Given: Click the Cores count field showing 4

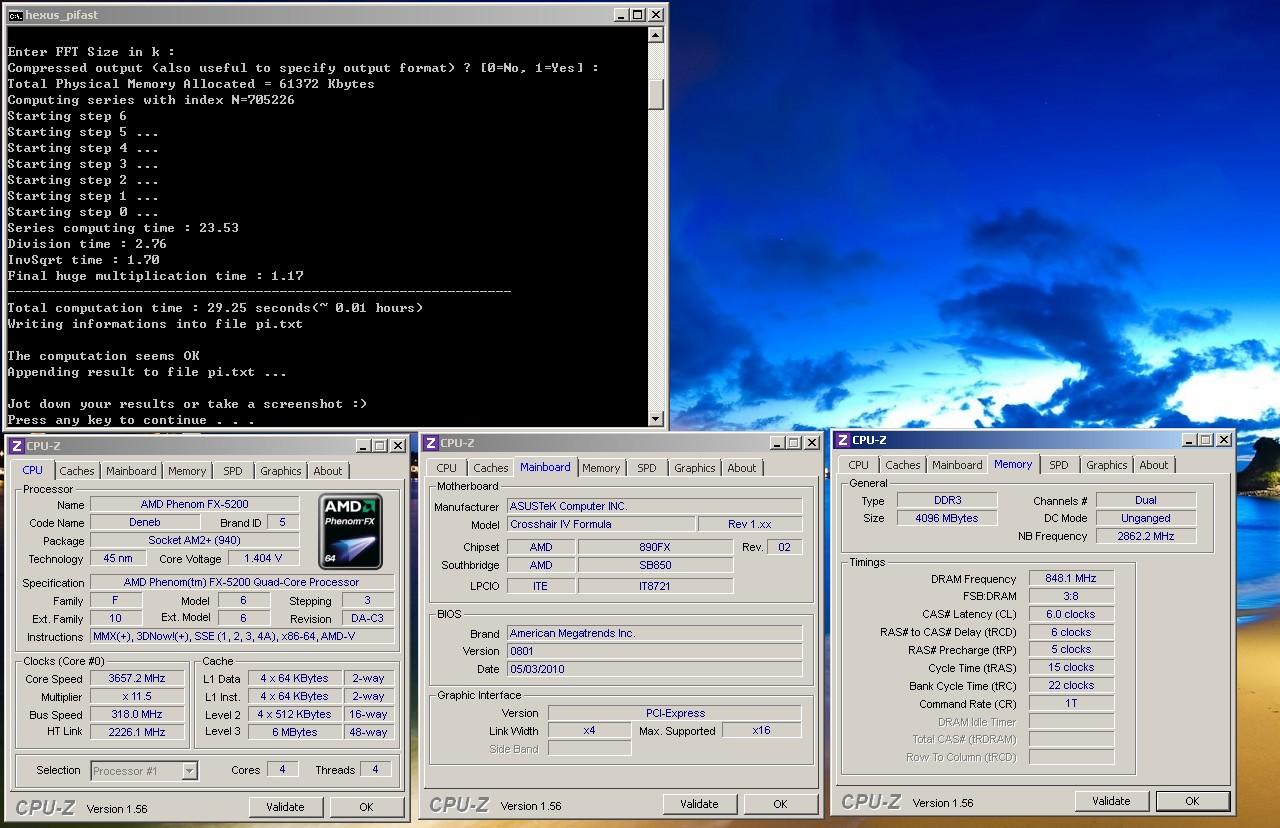Looking at the screenshot, I should (x=282, y=769).
